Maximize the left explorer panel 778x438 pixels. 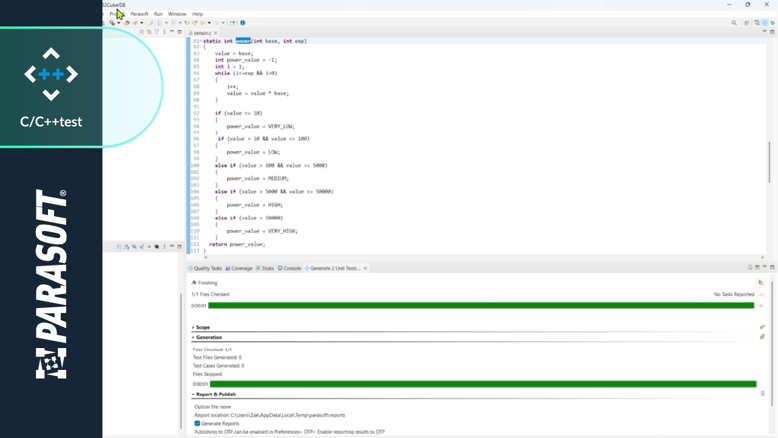coord(180,32)
